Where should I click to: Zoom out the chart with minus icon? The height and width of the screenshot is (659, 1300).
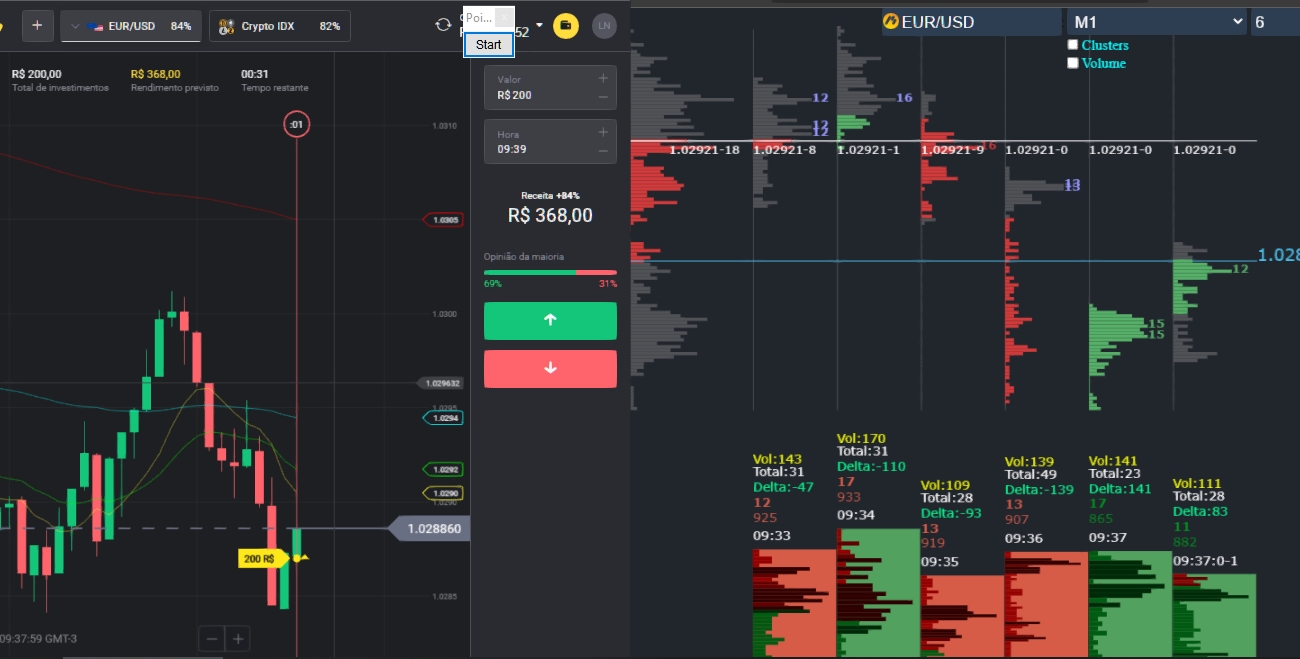coord(211,638)
